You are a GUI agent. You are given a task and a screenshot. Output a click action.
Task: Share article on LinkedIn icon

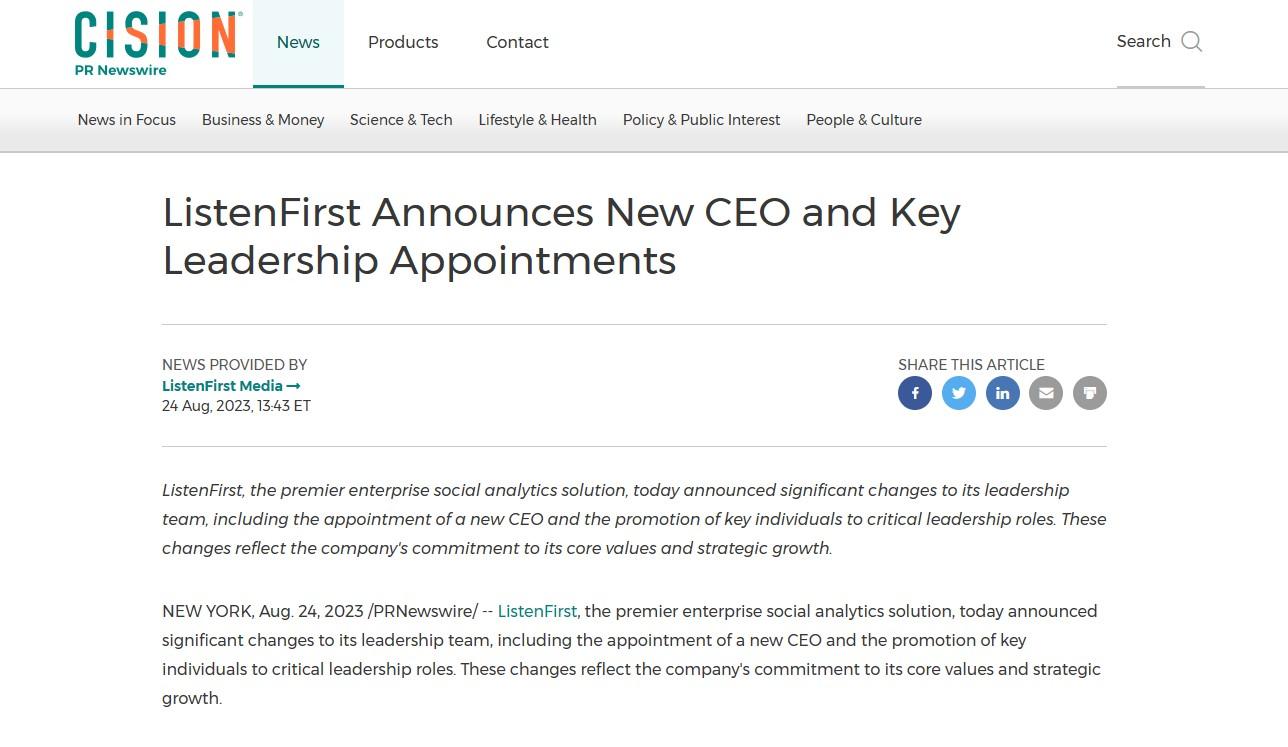[x=1003, y=393]
